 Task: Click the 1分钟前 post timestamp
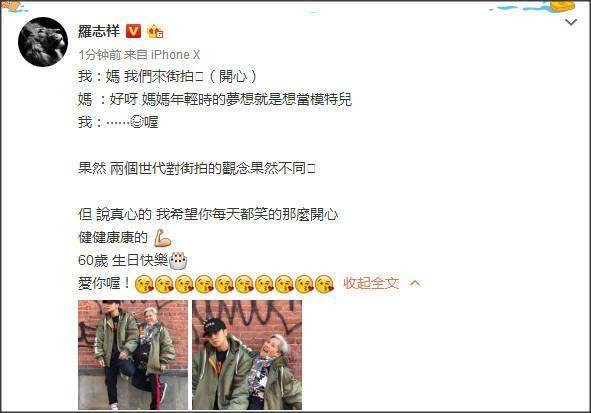100,55
